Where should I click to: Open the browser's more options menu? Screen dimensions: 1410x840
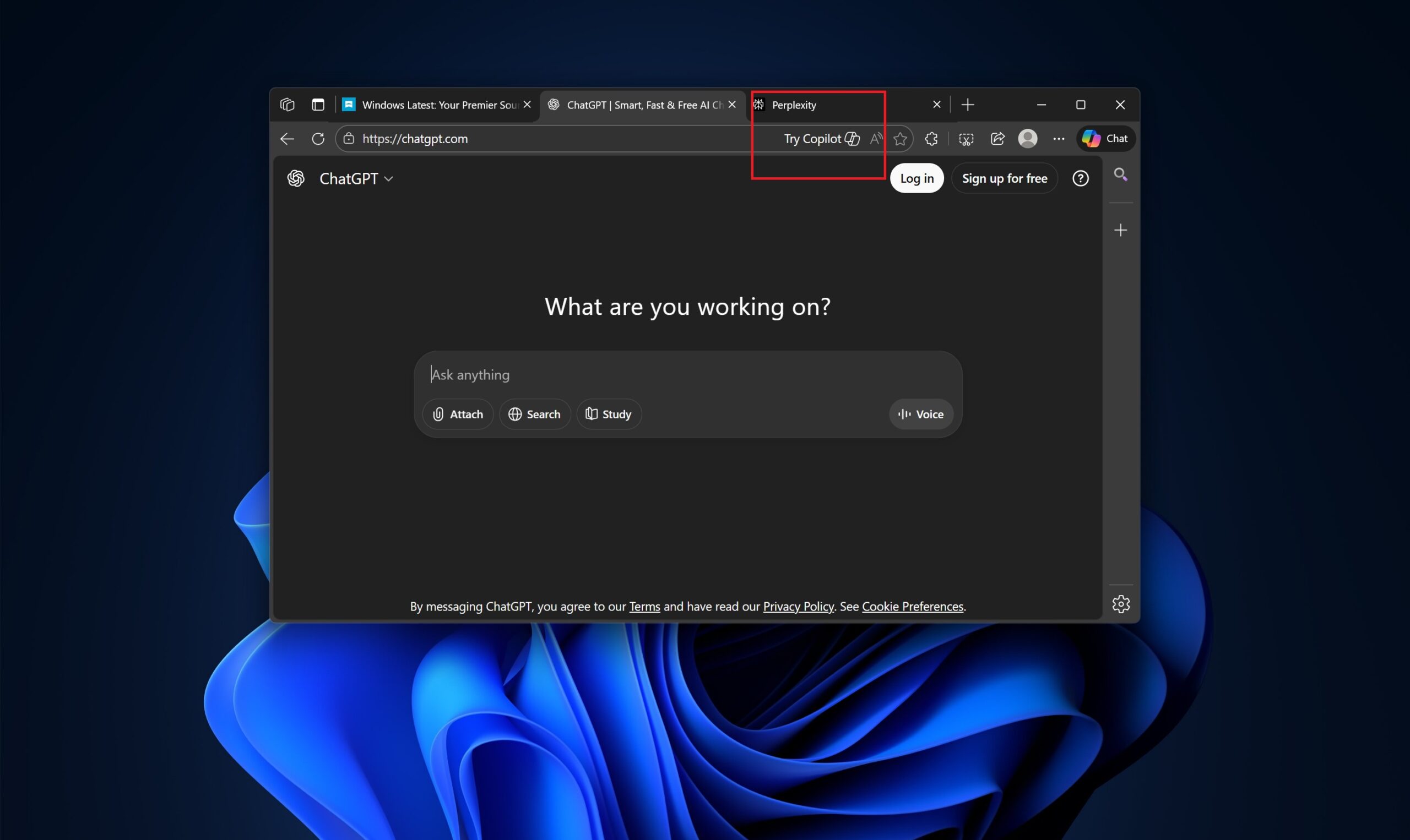(x=1059, y=139)
